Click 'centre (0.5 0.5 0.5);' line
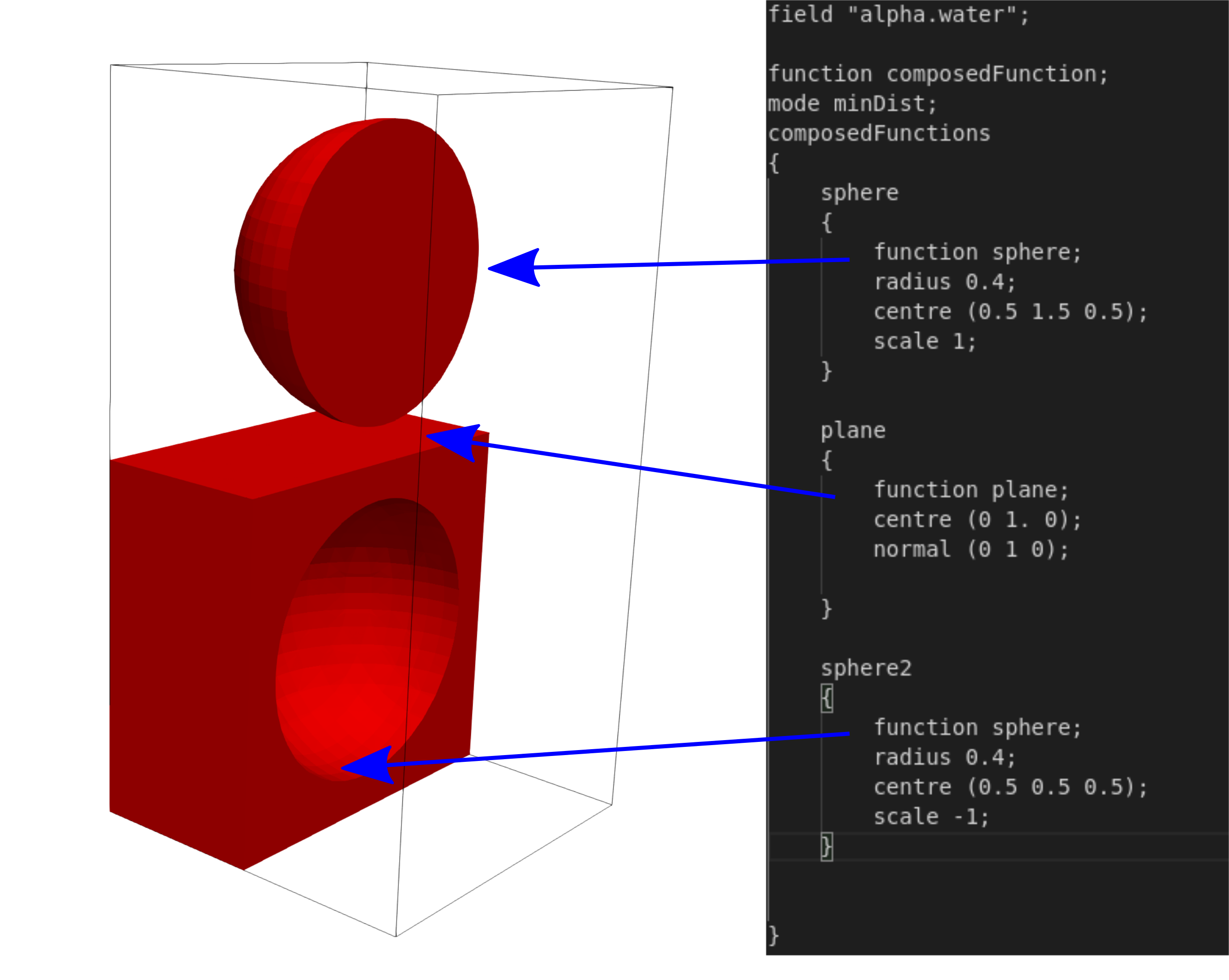 (1011, 787)
